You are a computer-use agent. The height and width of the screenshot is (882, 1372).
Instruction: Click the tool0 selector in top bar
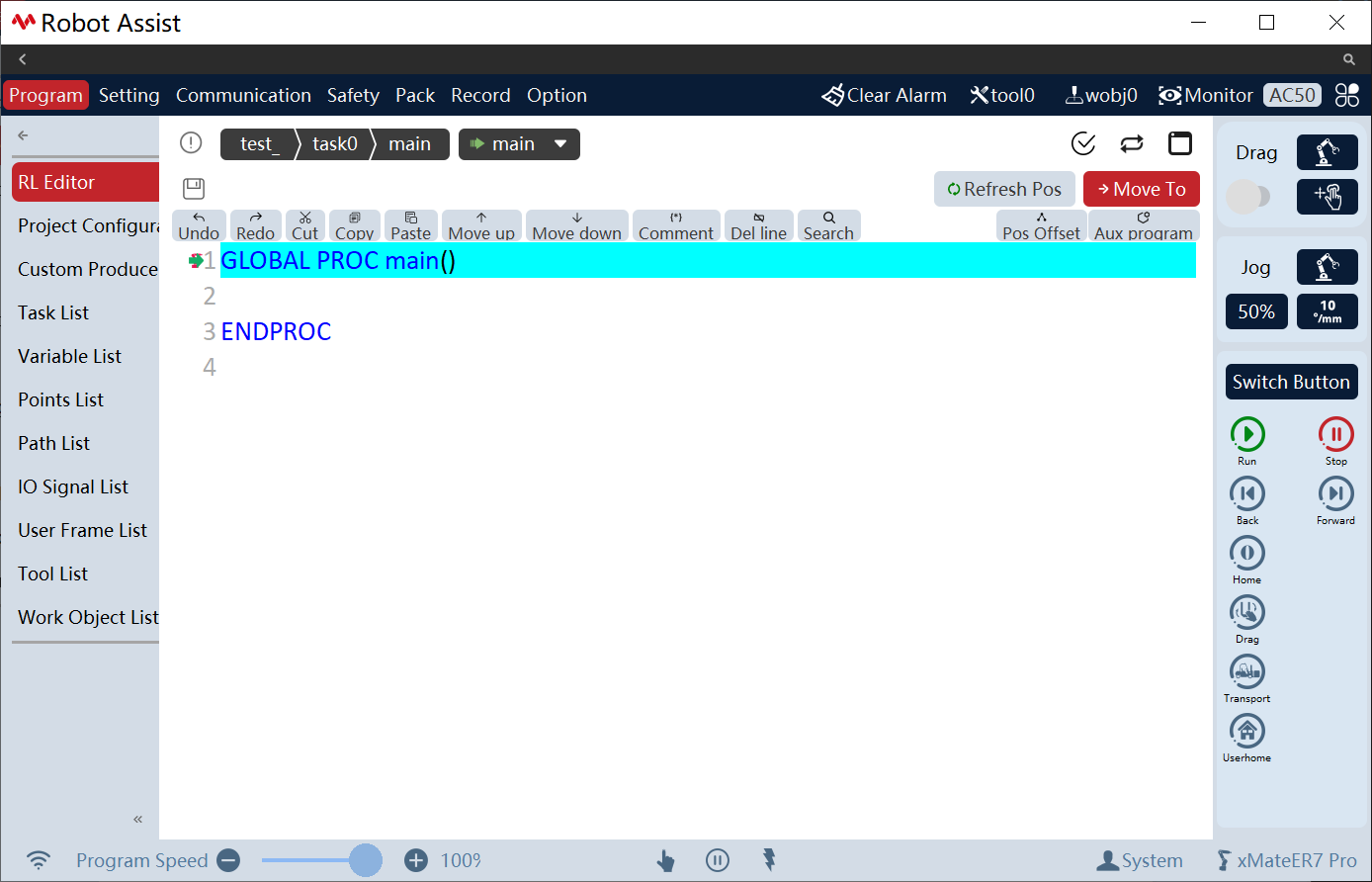tap(1002, 95)
